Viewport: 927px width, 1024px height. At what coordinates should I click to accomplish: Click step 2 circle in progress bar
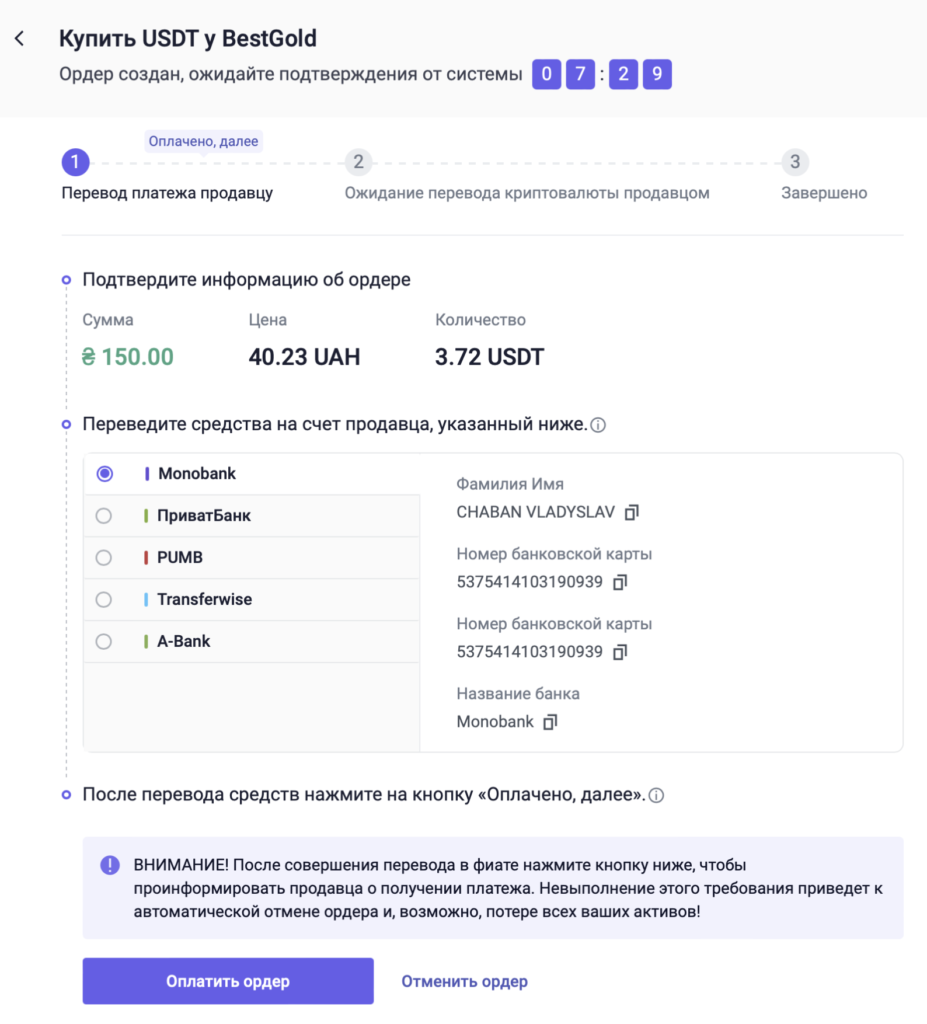click(x=358, y=163)
